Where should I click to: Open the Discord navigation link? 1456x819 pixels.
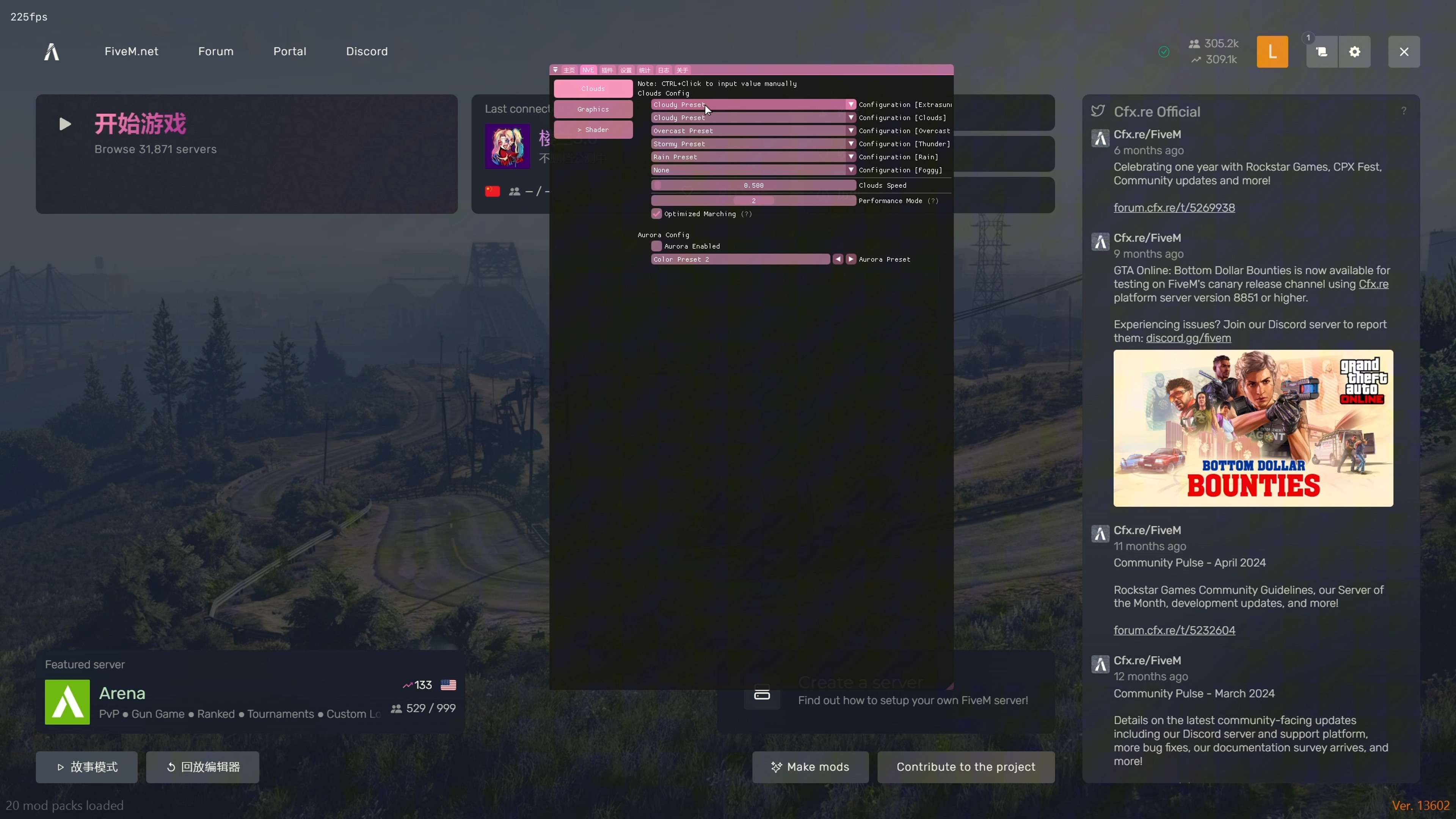(x=367, y=52)
